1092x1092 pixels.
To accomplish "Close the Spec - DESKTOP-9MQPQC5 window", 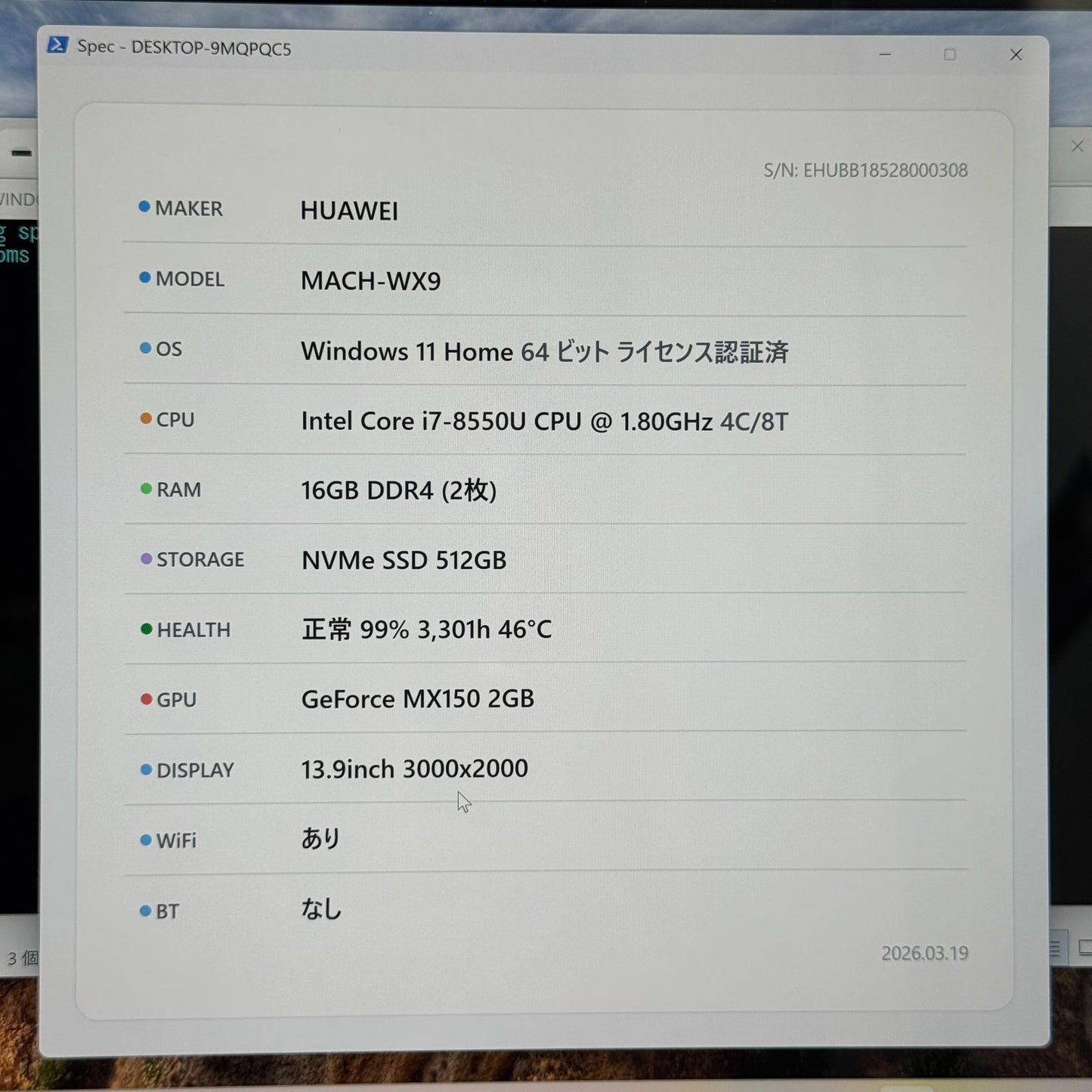I will pos(1016,54).
